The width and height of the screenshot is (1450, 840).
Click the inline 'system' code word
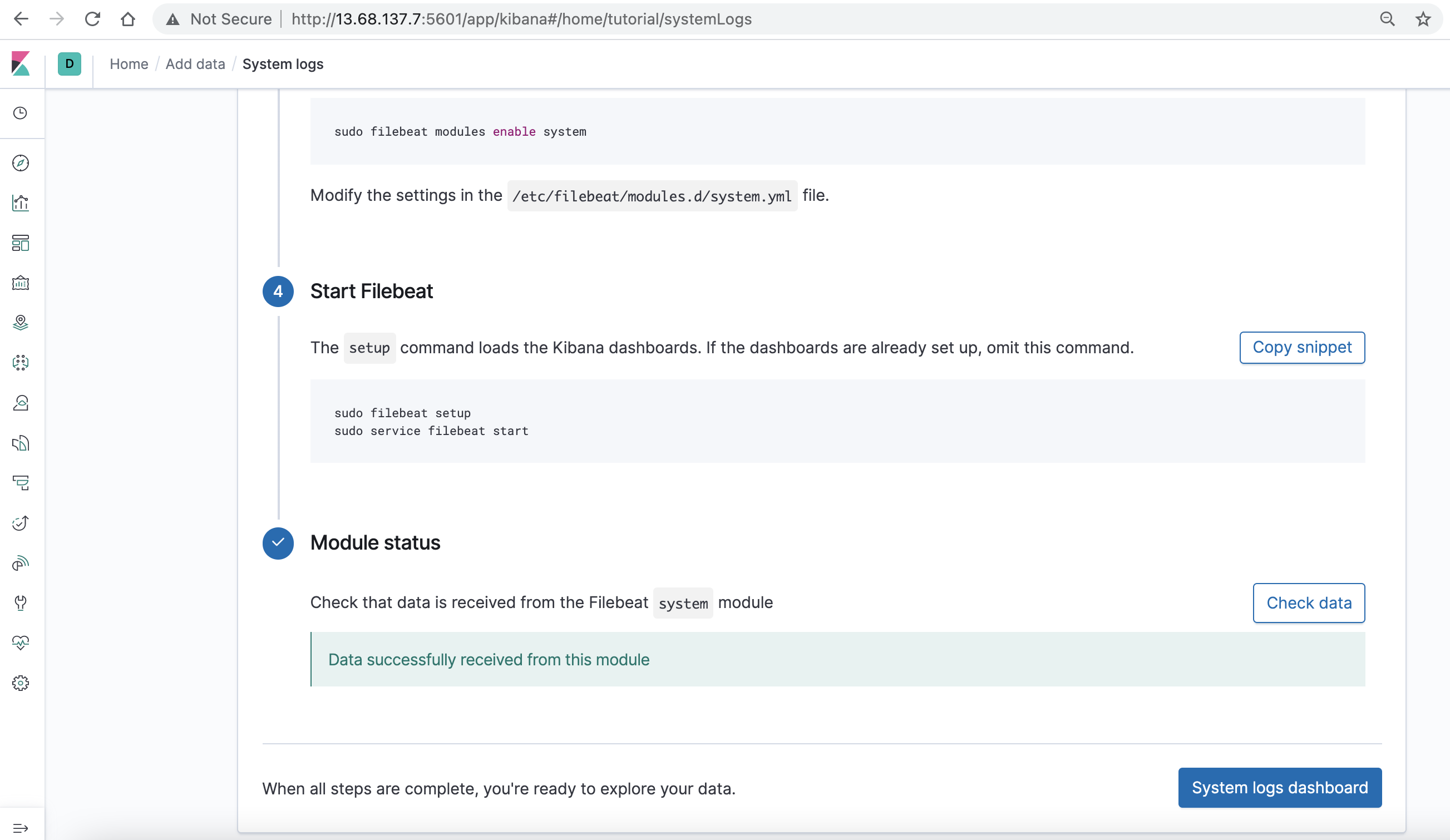point(683,604)
